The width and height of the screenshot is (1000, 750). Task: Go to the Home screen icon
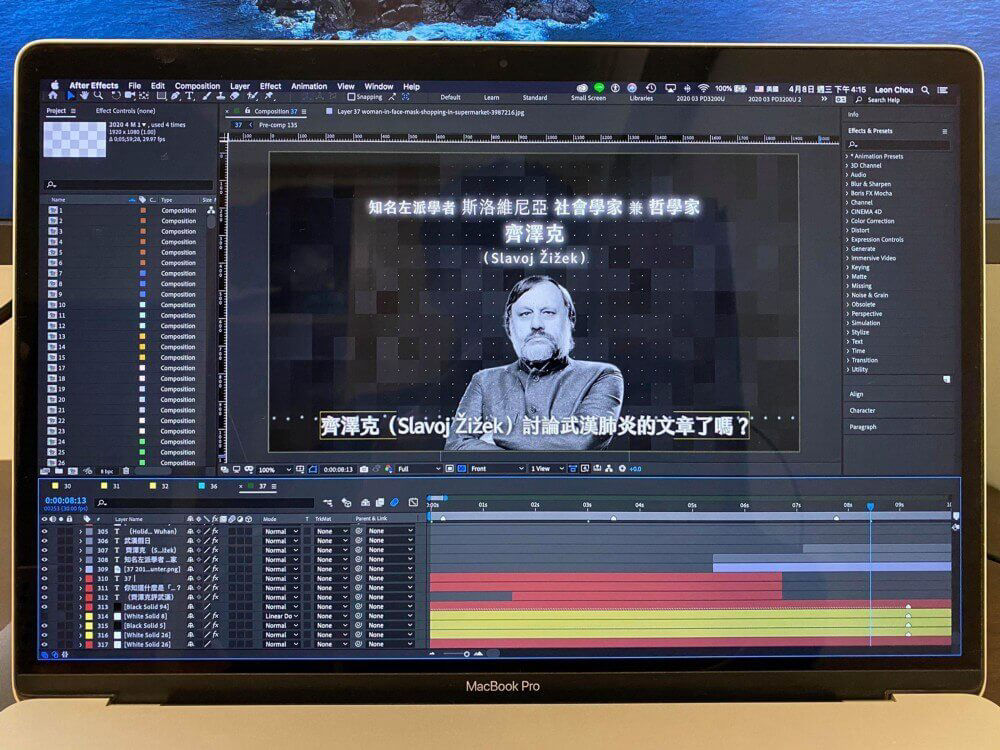(54, 96)
